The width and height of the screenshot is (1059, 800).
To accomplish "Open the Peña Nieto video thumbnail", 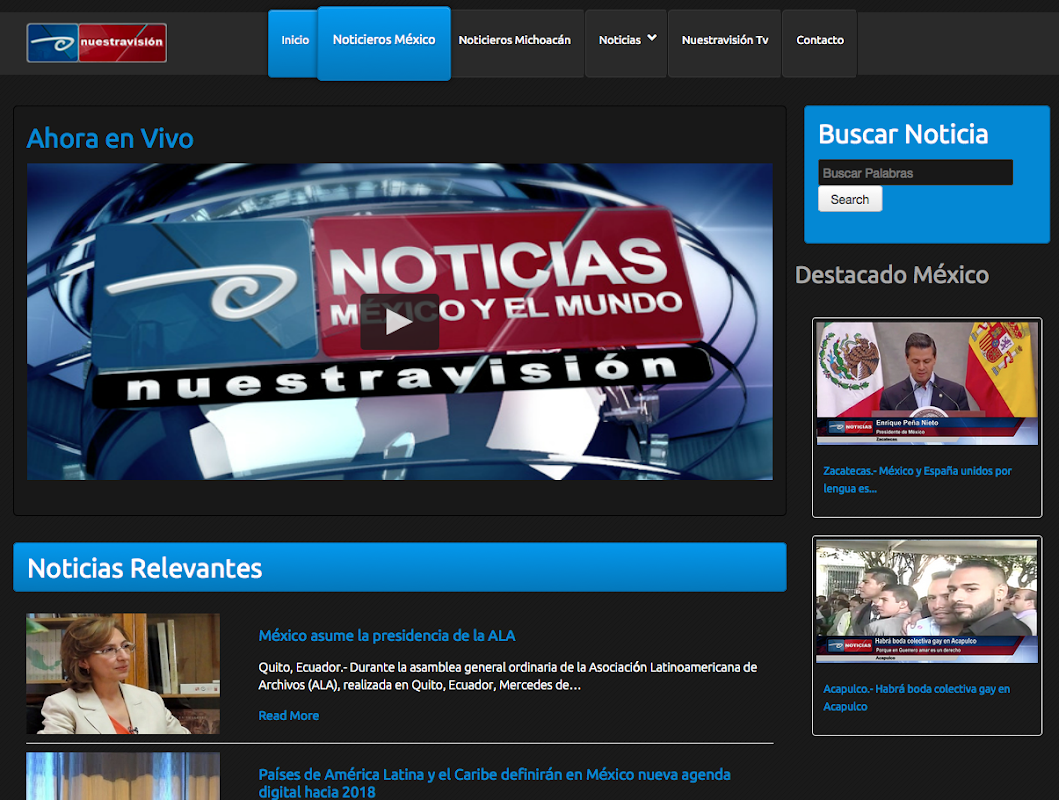I will tap(927, 383).
